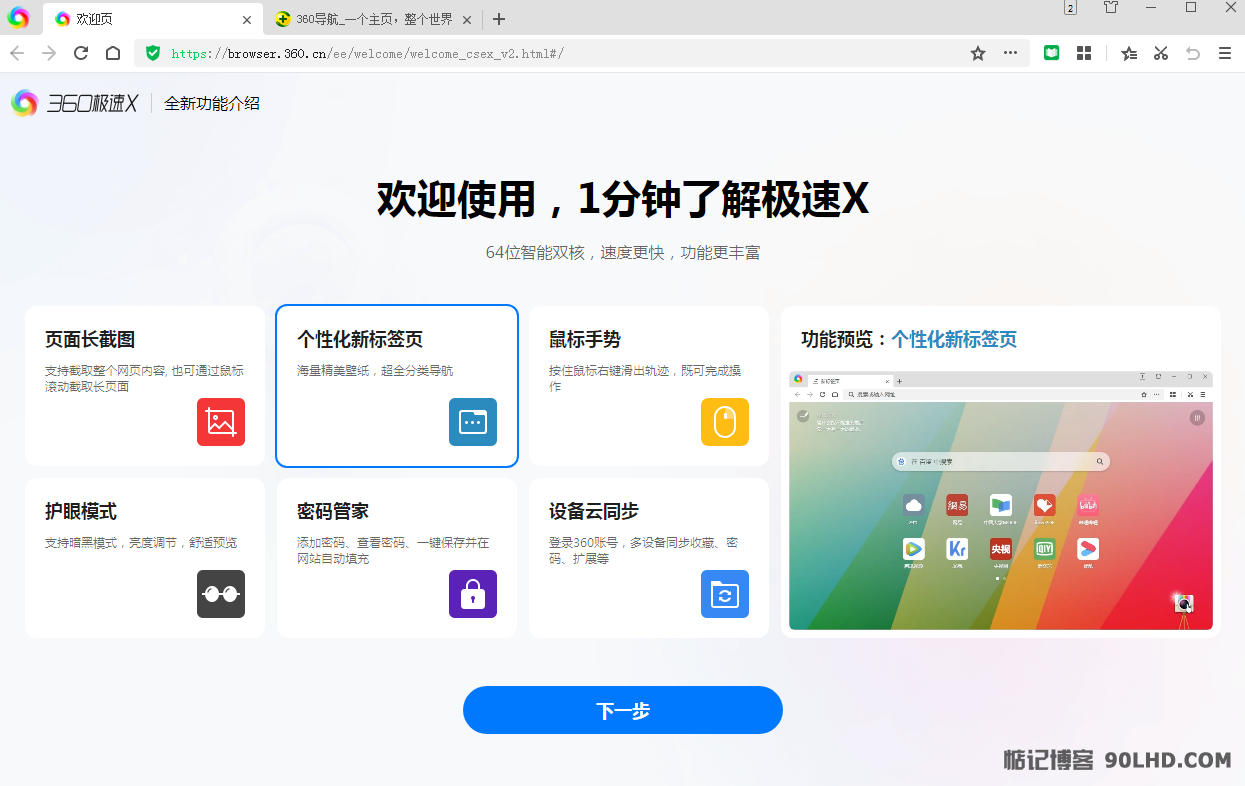Screen dimensions: 1245x786
Task: Open the browser main menu
Action: point(1225,53)
